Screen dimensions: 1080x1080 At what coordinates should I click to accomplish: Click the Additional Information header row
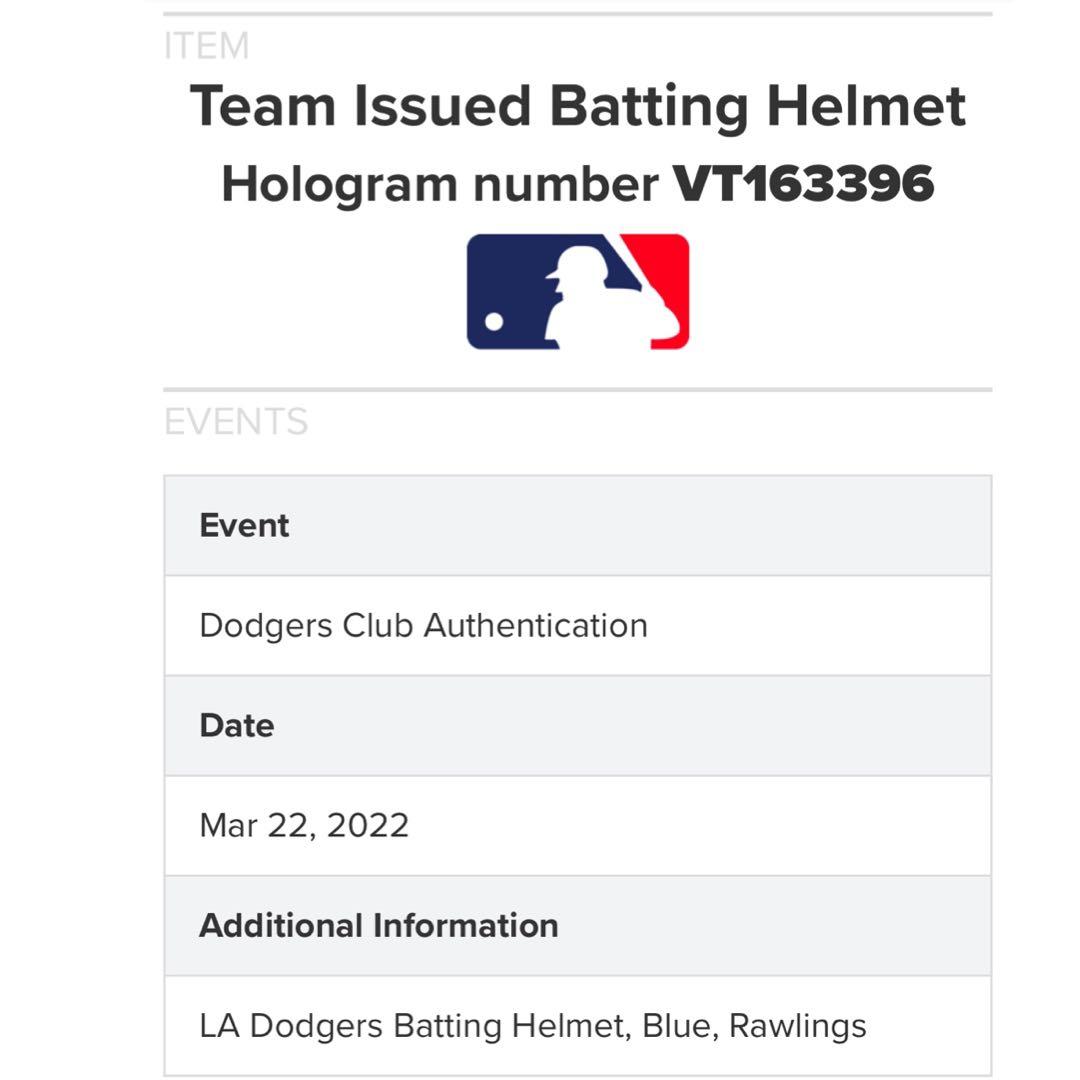(577, 926)
